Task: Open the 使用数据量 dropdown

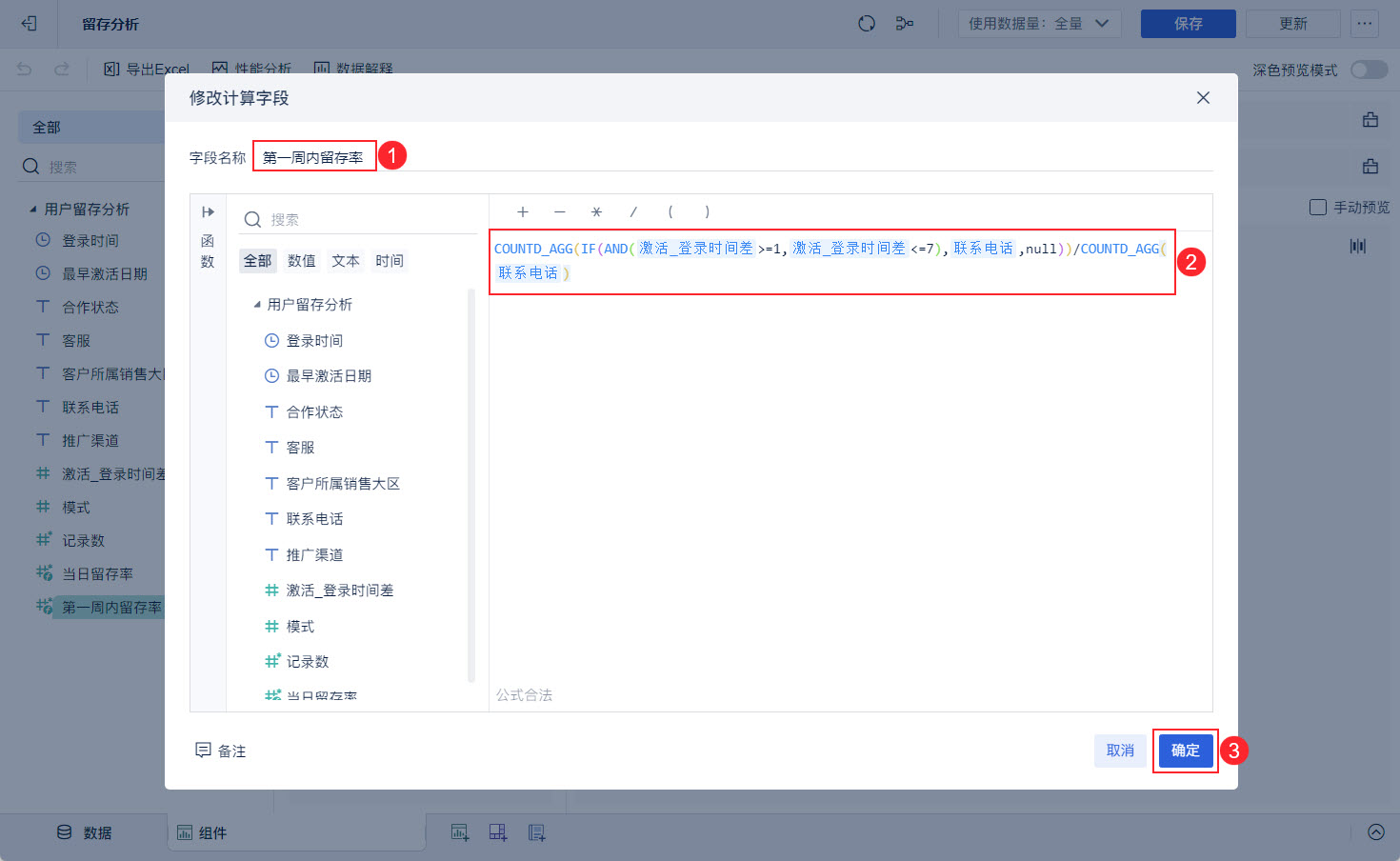Action: click(x=1039, y=24)
